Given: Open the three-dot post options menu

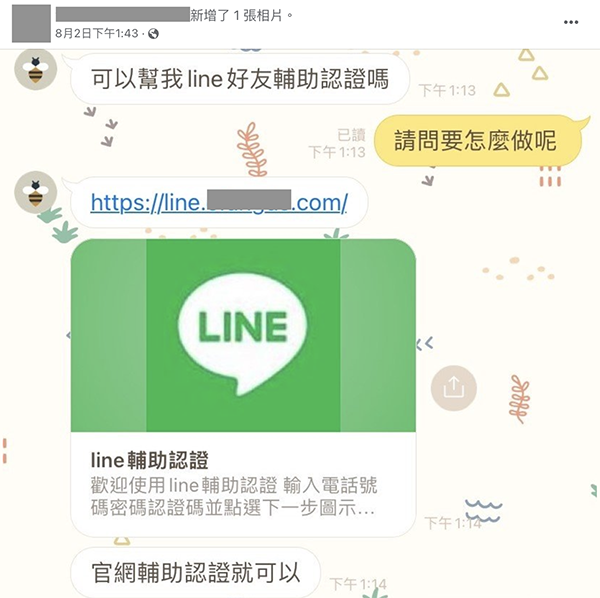Looking at the screenshot, I should click(x=571, y=22).
